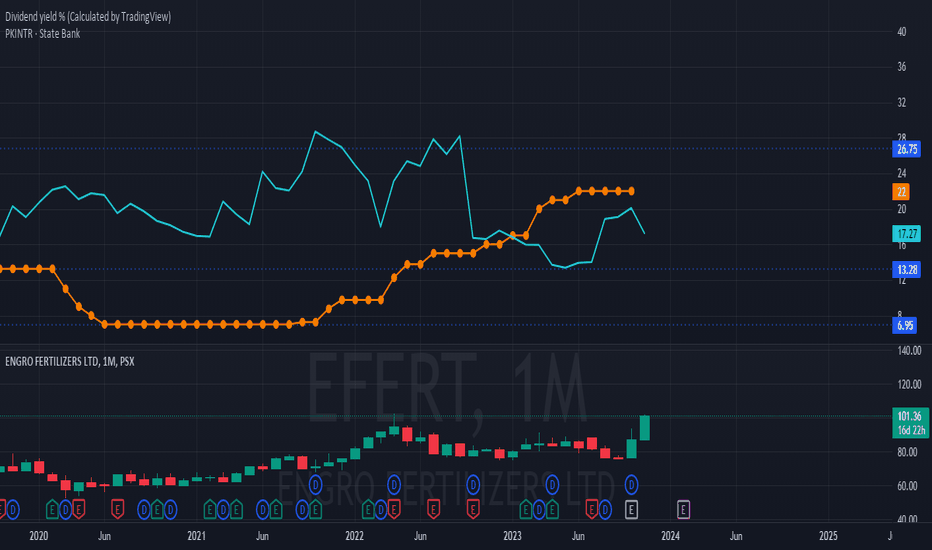
Task: Click the 6.95 blue price line label
Action: click(x=905, y=325)
